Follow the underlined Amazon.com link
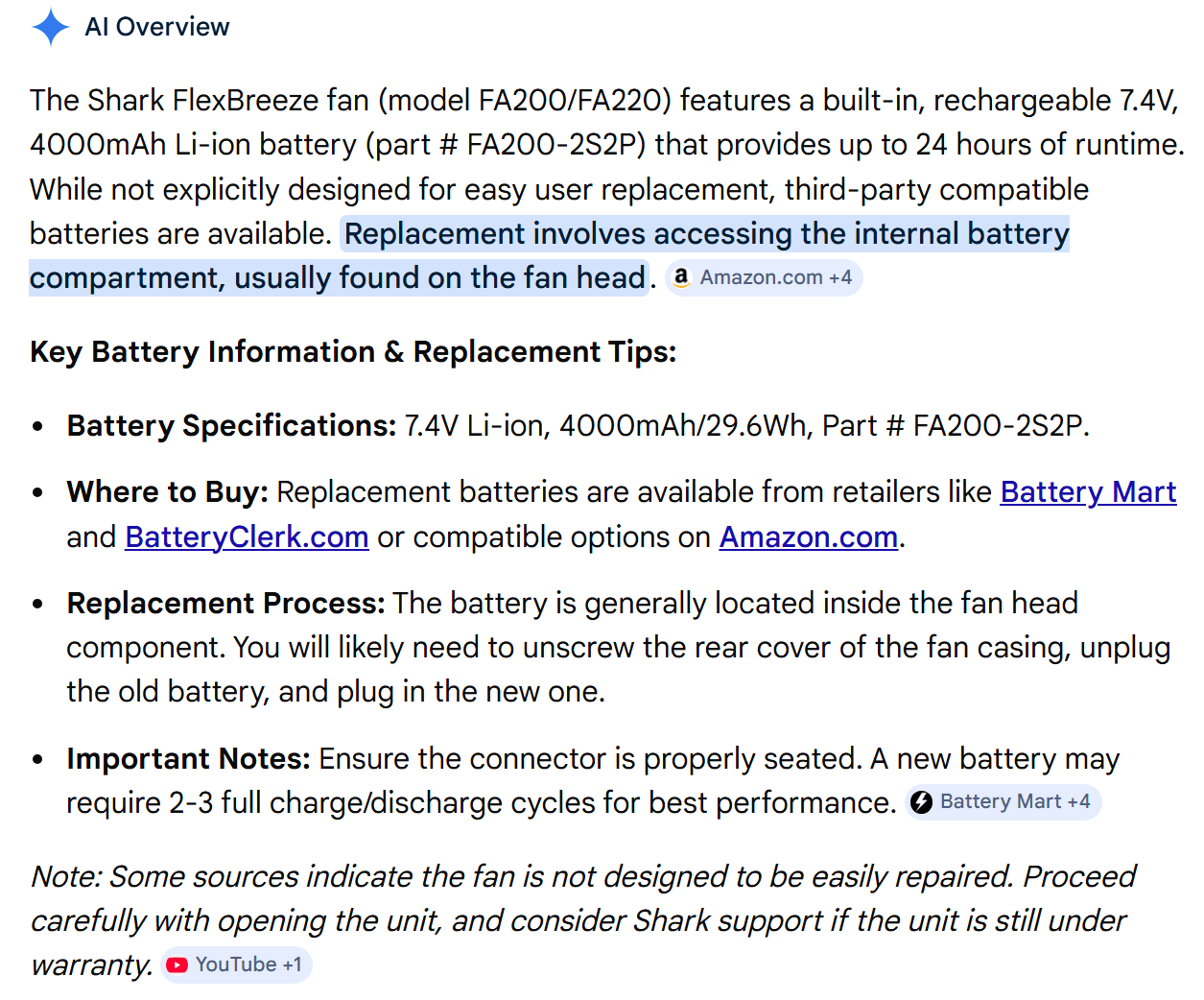Viewport: 1204px width, 1000px height. (x=809, y=536)
